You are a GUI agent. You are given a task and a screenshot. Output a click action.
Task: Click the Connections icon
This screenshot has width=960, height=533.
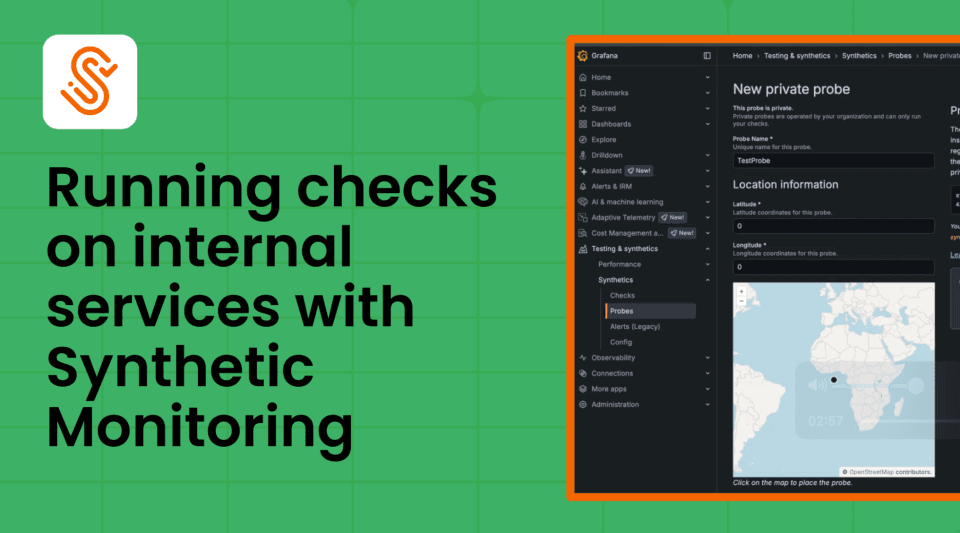click(x=583, y=373)
